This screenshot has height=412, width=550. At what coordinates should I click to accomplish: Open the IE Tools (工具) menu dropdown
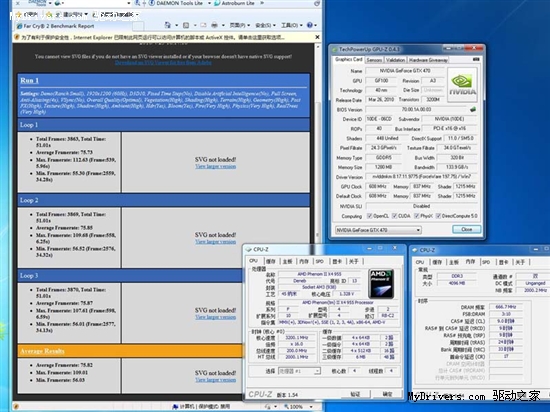point(291,25)
